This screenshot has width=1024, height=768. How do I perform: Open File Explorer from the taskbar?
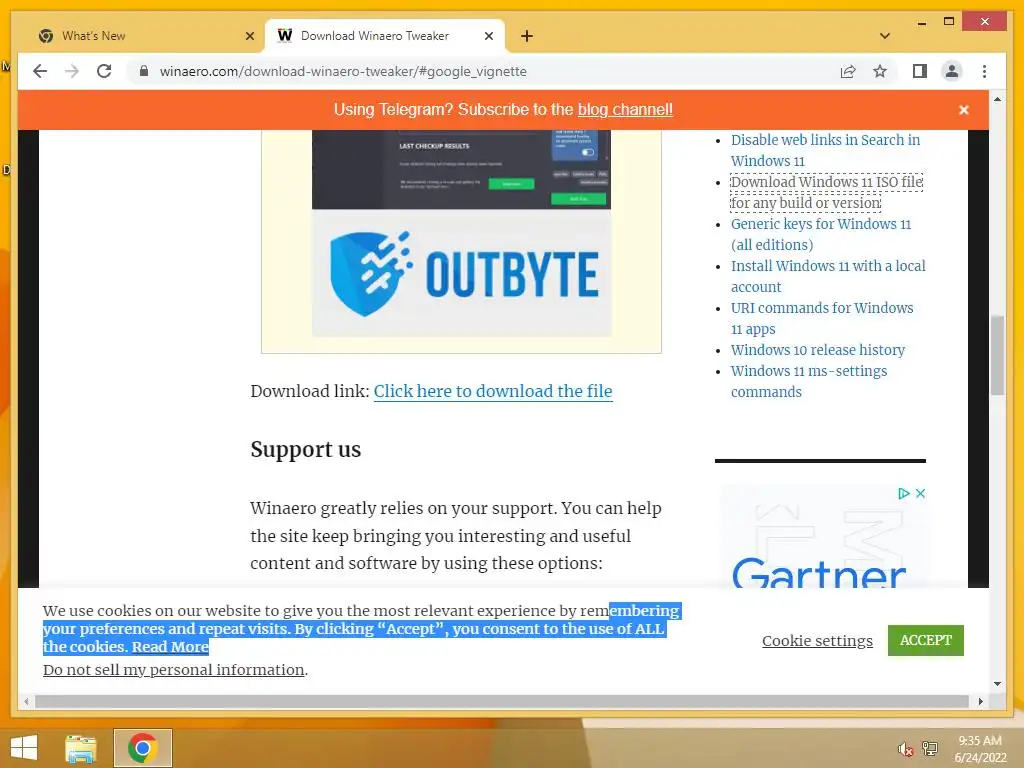click(81, 748)
